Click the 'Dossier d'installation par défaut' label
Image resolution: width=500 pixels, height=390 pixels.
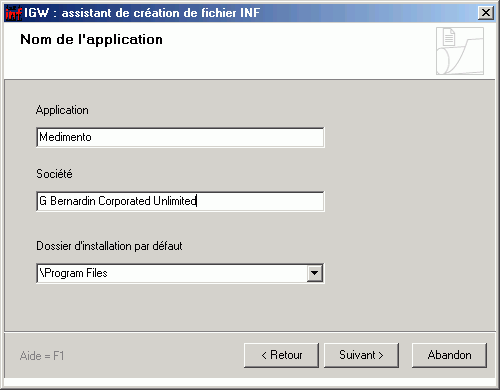pyautogui.click(x=109, y=246)
